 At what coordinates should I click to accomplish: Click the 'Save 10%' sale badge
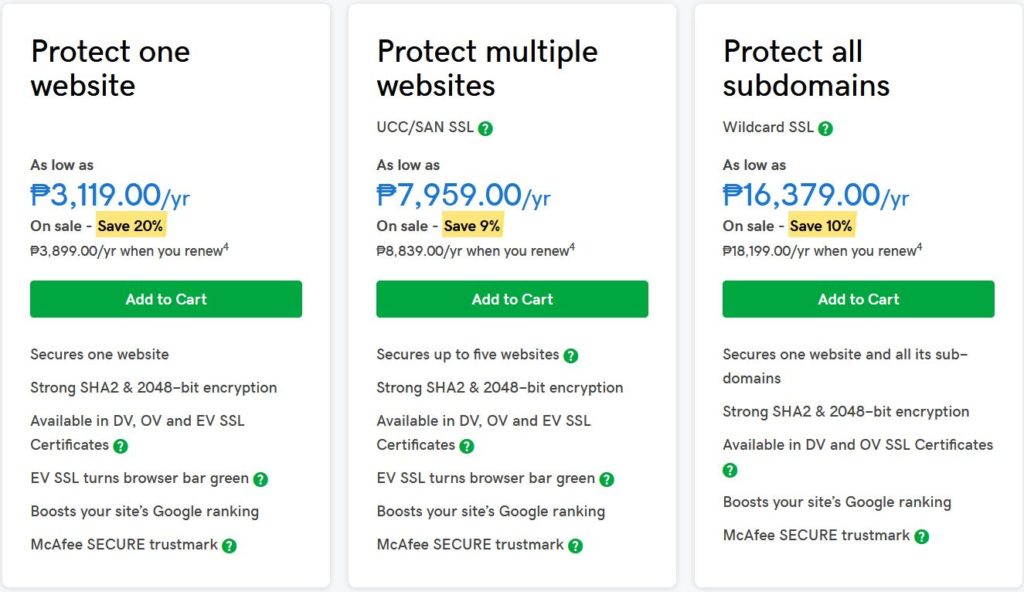click(x=821, y=226)
